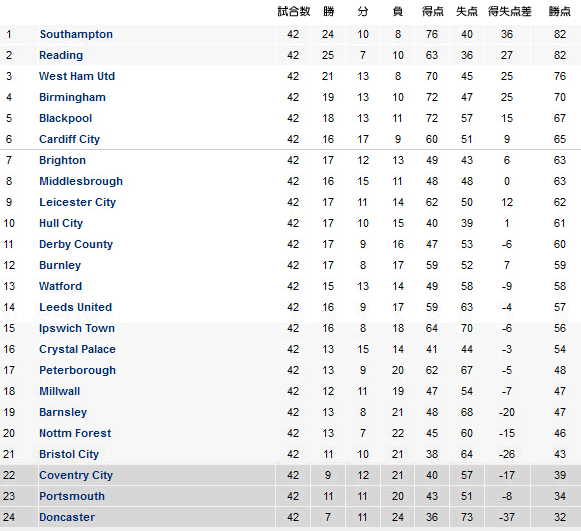Open West Ham Utd team page
This screenshot has width=581, height=531.
77,76
